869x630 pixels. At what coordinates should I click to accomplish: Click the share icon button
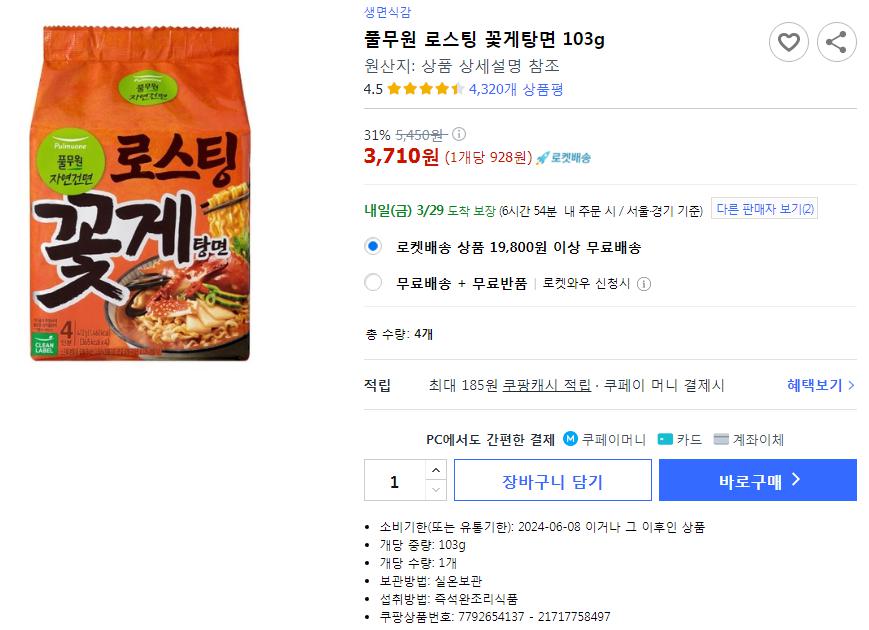coord(836,42)
